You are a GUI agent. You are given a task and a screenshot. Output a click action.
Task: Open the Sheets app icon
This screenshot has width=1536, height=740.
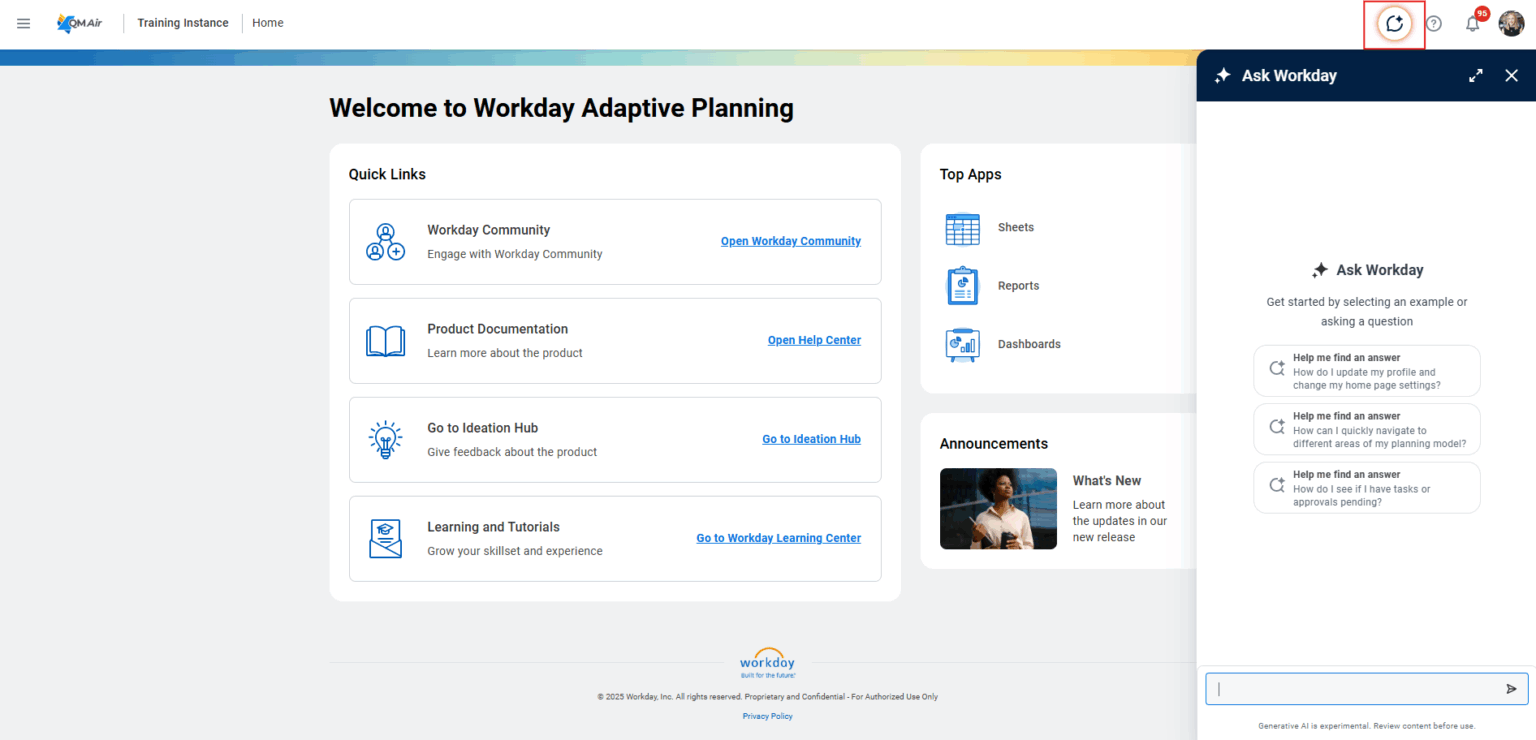click(961, 228)
